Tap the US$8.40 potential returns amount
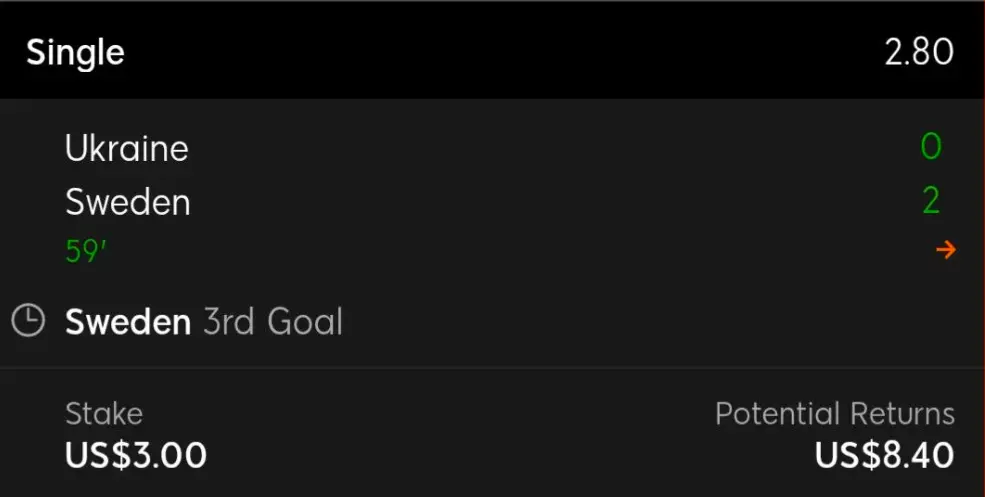The width and height of the screenshot is (985, 497). pos(884,455)
